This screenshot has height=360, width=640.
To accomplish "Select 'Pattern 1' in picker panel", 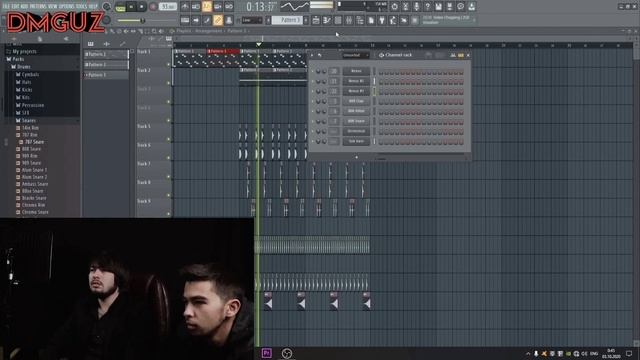I will click(x=106, y=54).
